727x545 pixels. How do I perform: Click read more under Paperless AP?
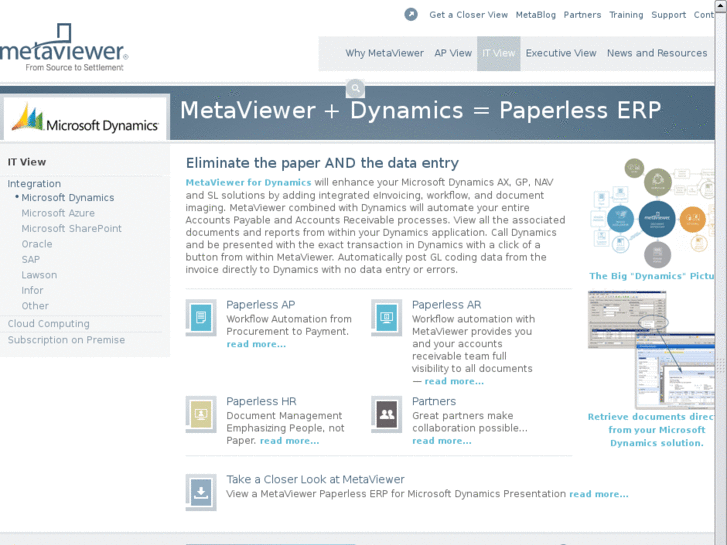tap(256, 344)
